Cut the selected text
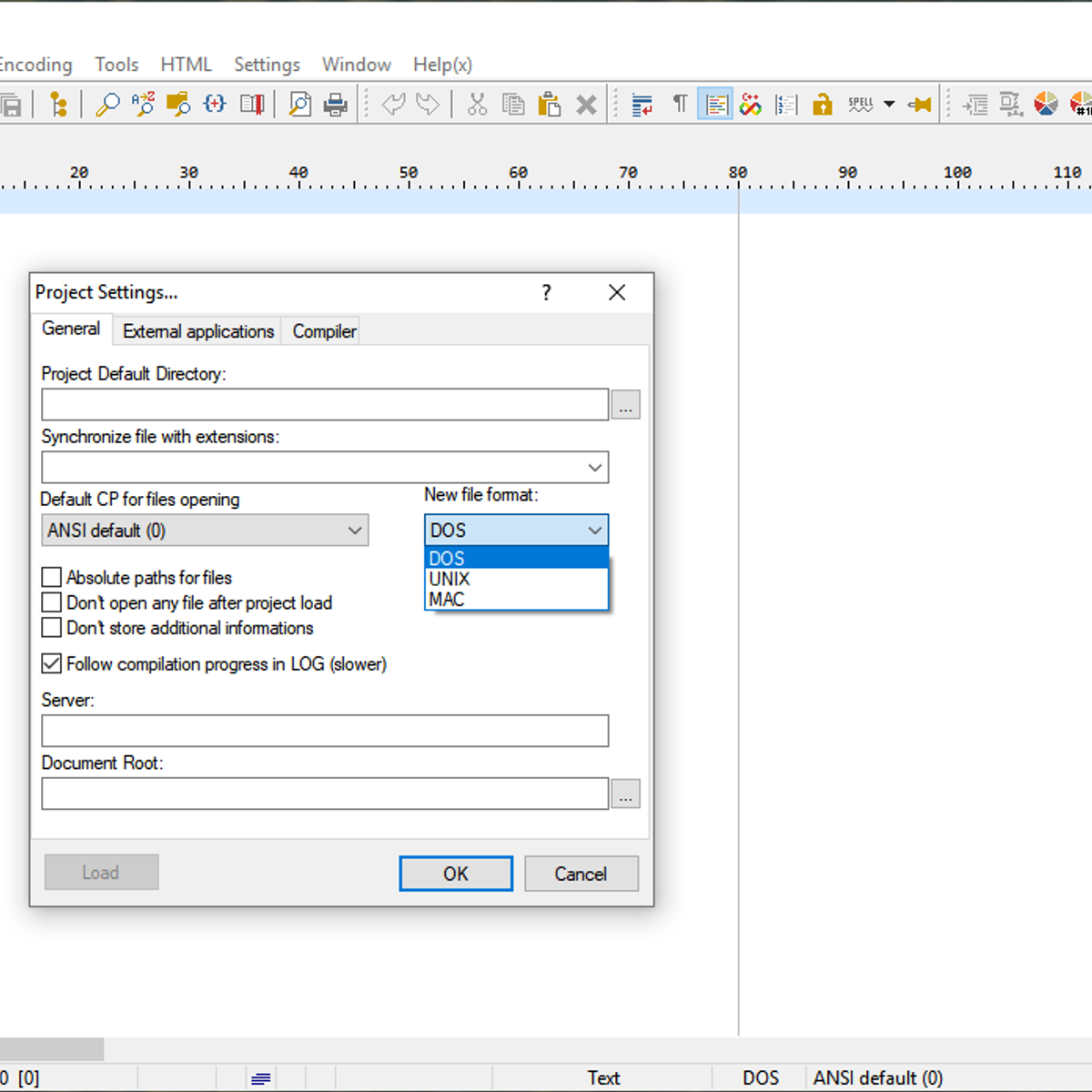1092x1092 pixels. click(477, 104)
